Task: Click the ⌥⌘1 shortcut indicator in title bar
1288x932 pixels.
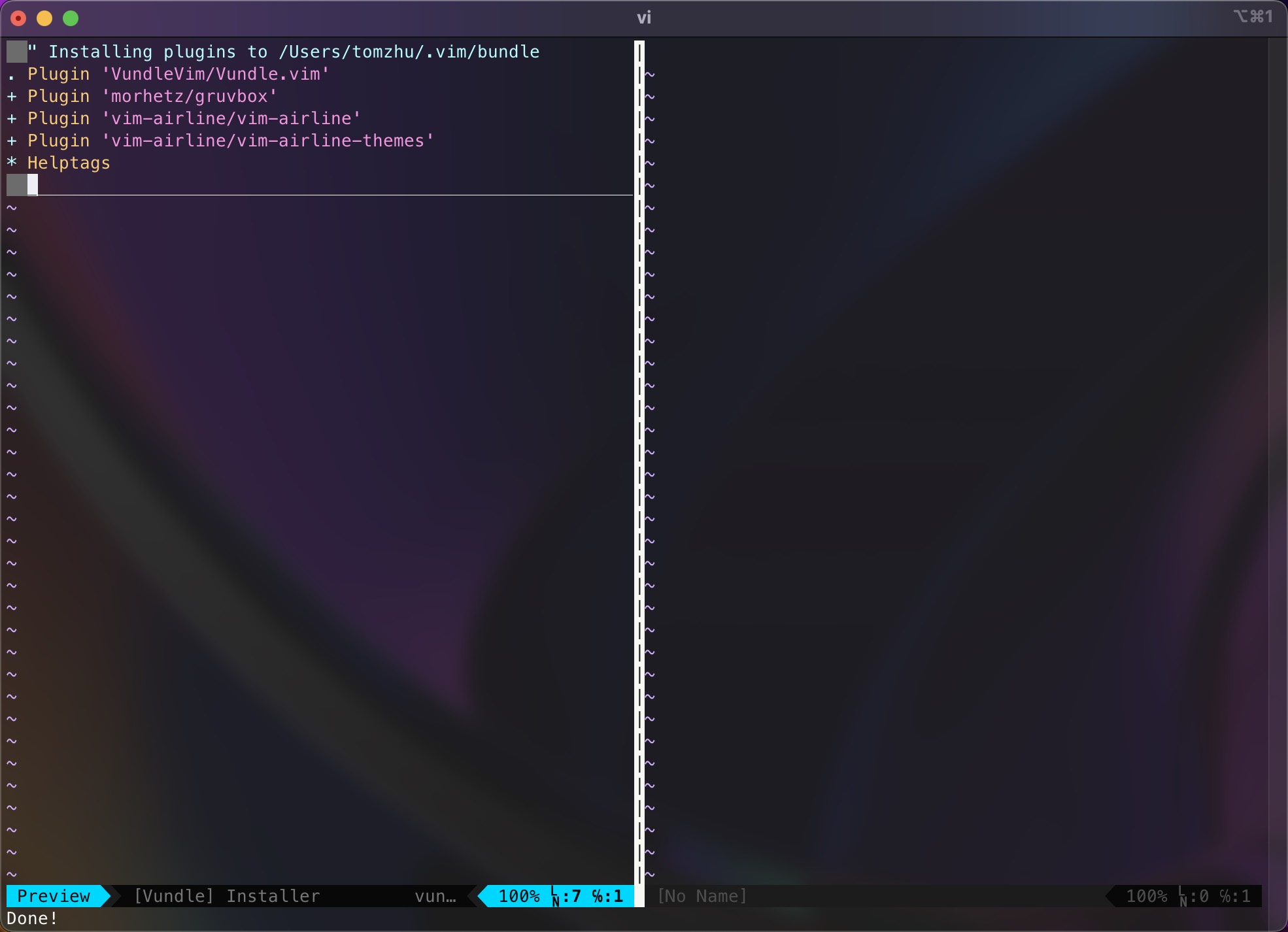Action: point(1253,16)
